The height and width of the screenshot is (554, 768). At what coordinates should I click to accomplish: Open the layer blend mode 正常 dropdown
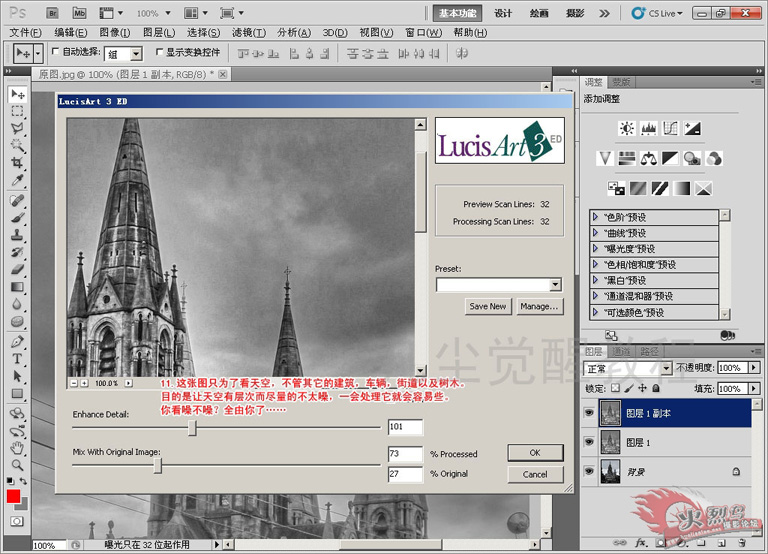click(666, 368)
